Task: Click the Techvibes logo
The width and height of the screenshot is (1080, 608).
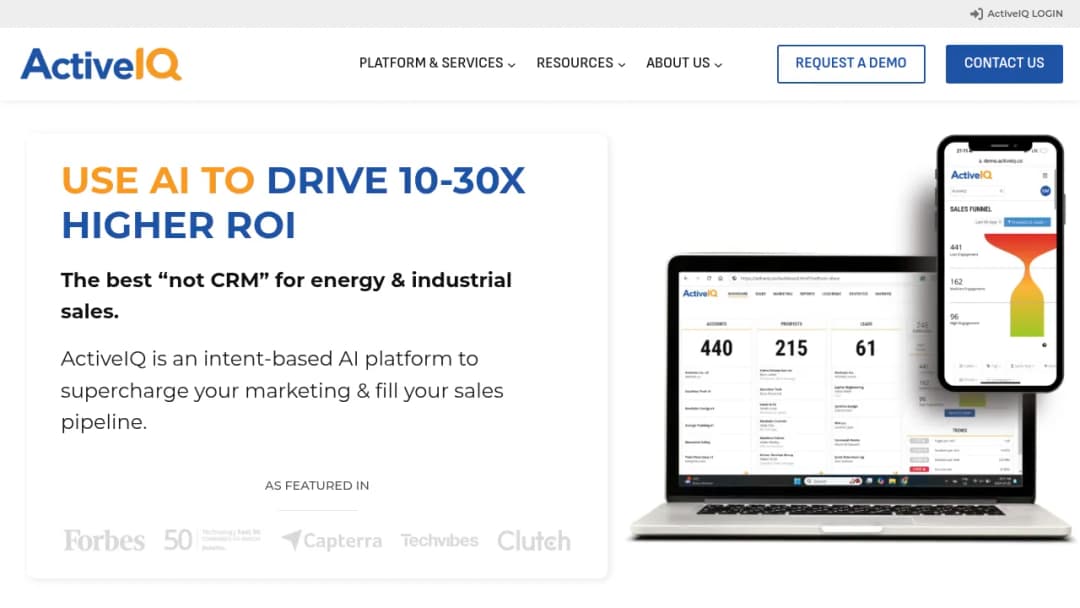Action: (439, 541)
